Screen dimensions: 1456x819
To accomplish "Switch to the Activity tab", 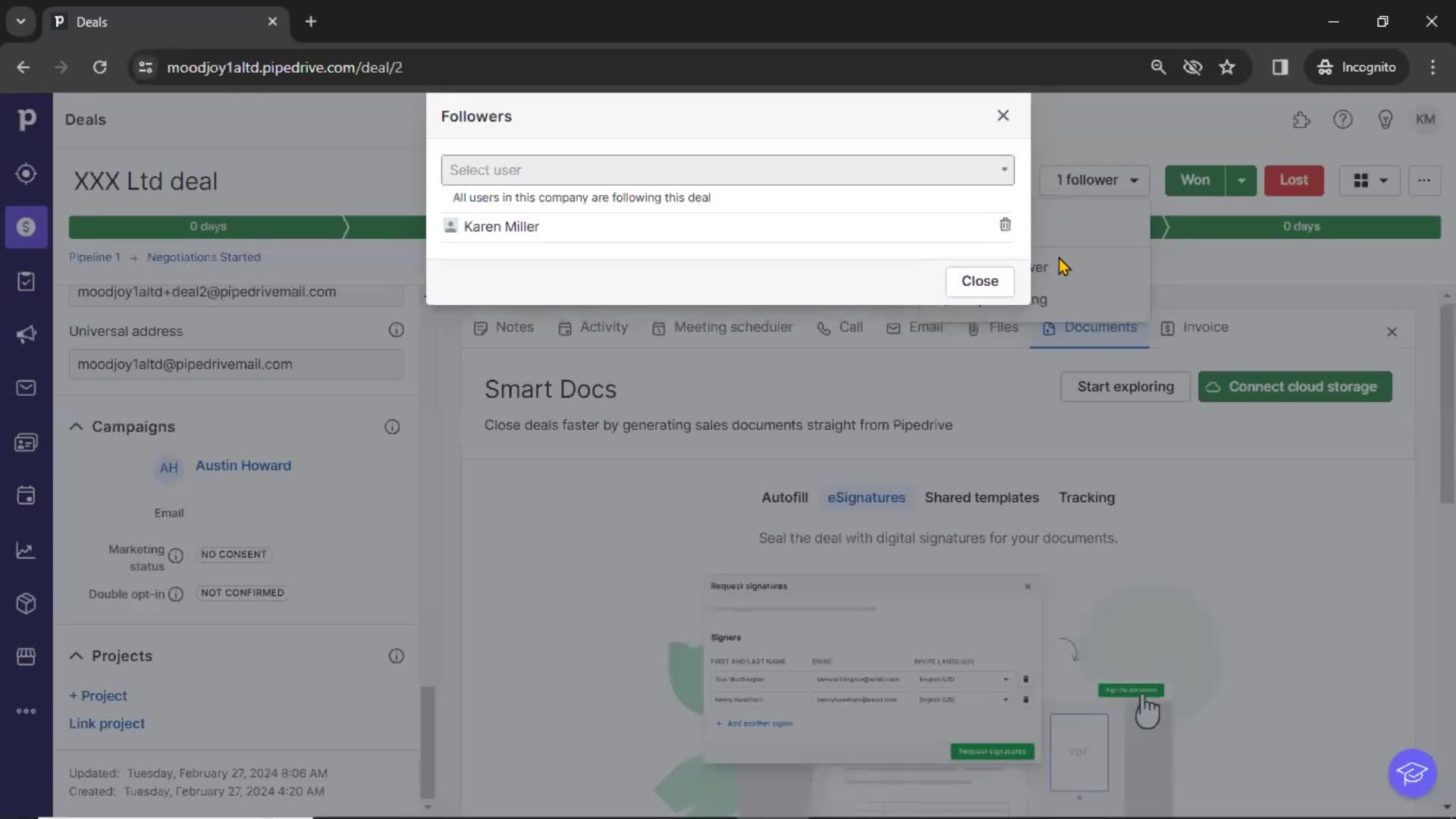I will tap(603, 326).
